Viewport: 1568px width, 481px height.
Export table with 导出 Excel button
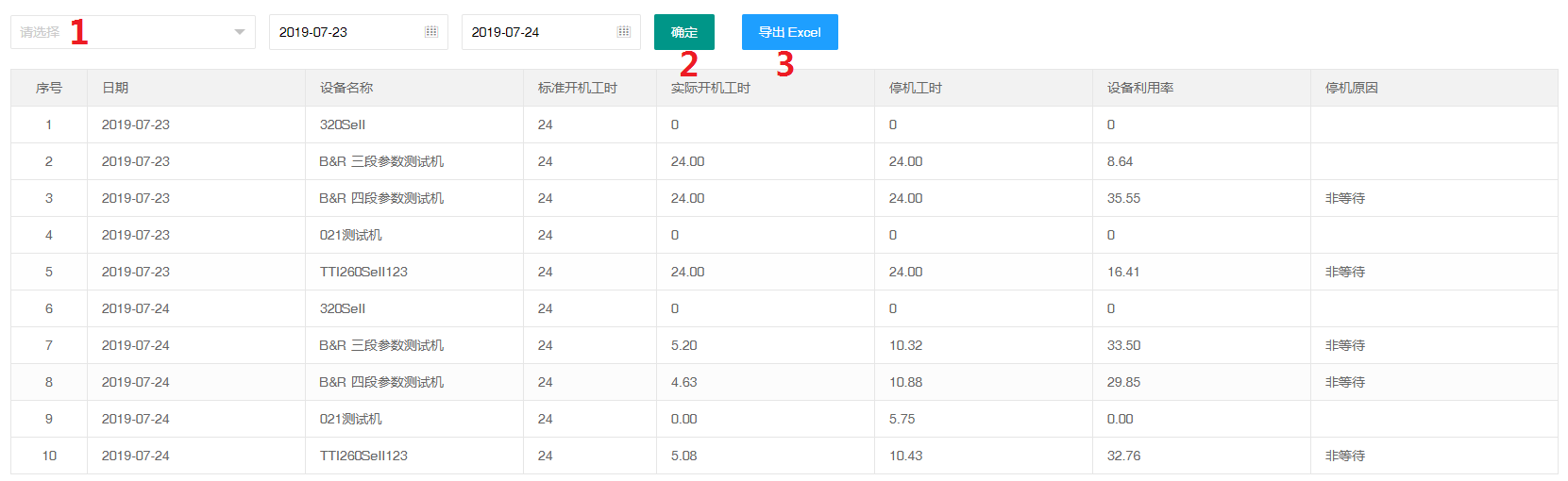789,32
